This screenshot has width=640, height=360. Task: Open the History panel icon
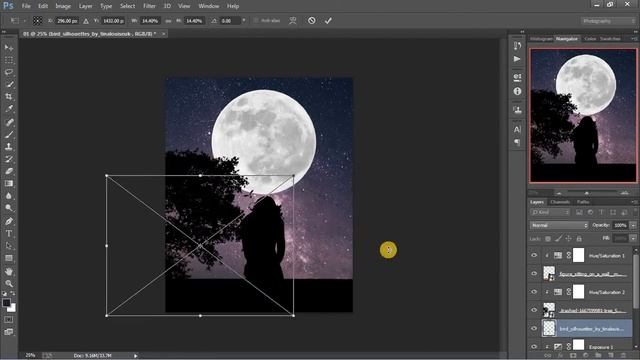(517, 46)
